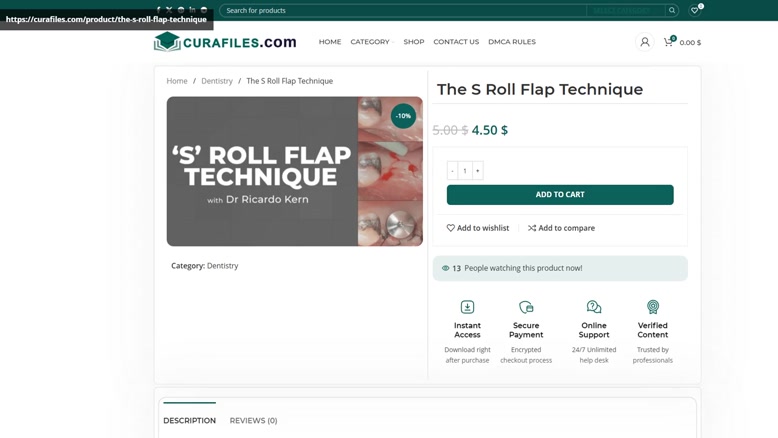Viewport: 778px width, 438px height.
Task: Click the eye icon beside people watching
Action: pos(446,268)
